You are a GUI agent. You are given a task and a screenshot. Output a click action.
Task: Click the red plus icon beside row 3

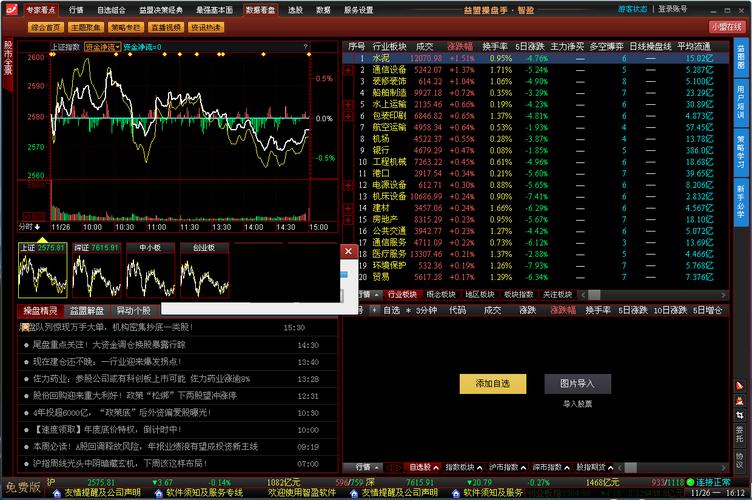[348, 83]
